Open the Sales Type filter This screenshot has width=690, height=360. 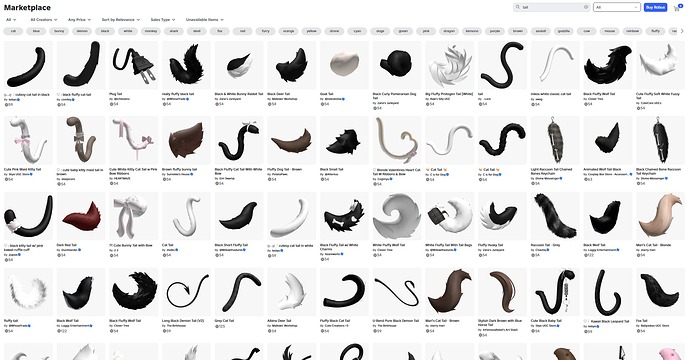point(162,19)
